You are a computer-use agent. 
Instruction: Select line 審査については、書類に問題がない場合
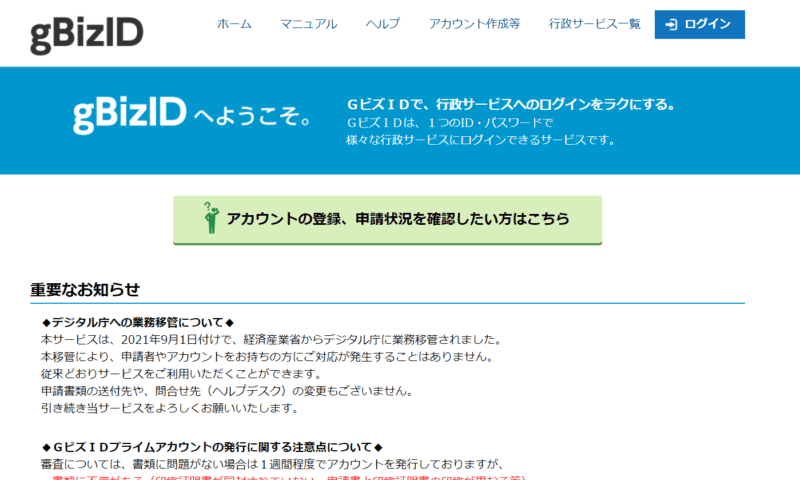272,464
